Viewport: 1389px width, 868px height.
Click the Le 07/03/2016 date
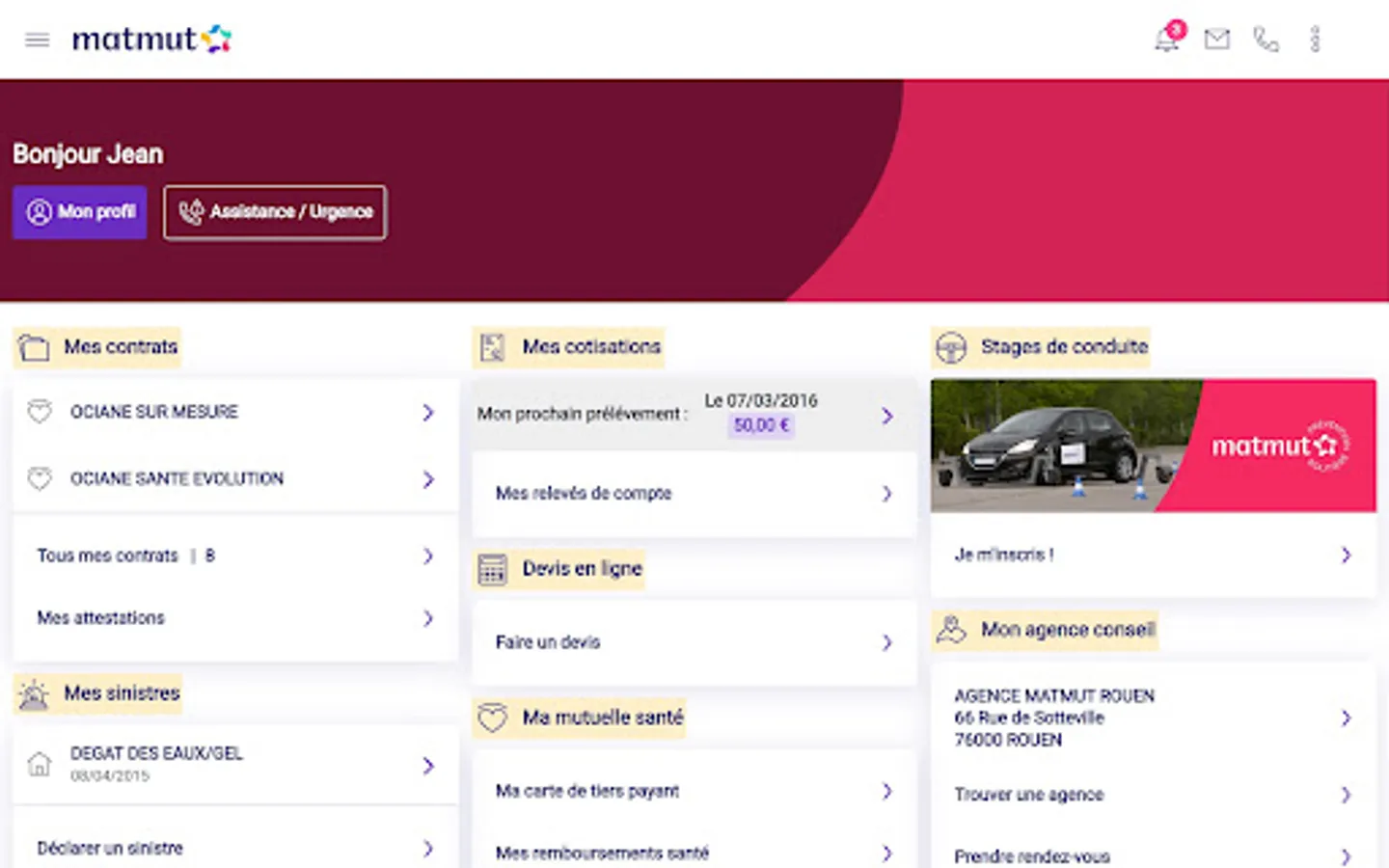pyautogui.click(x=761, y=400)
